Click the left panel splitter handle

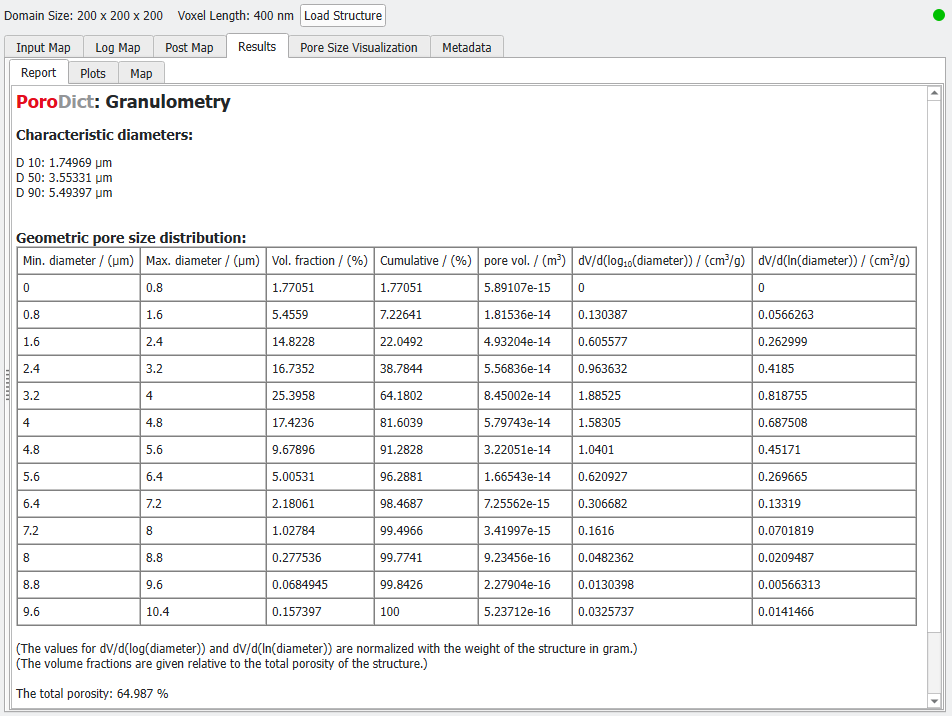(7, 385)
